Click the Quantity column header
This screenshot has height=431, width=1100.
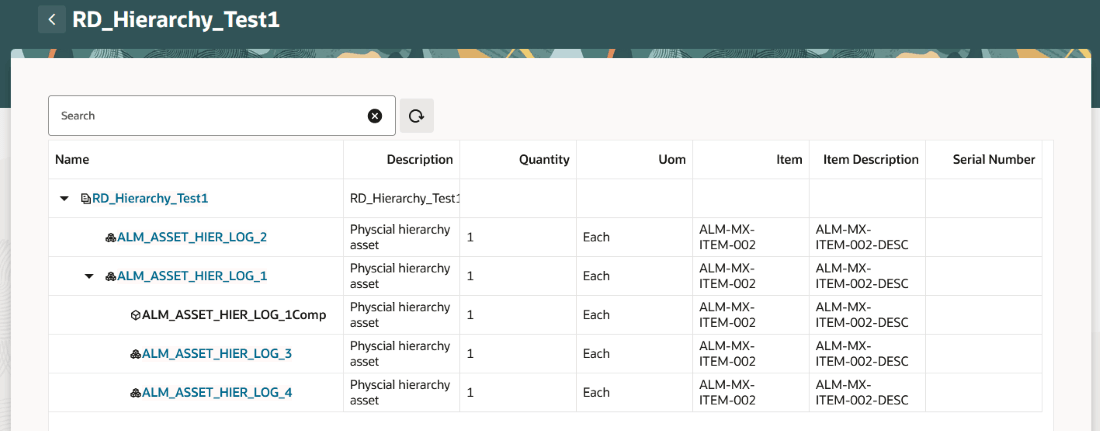tap(544, 160)
